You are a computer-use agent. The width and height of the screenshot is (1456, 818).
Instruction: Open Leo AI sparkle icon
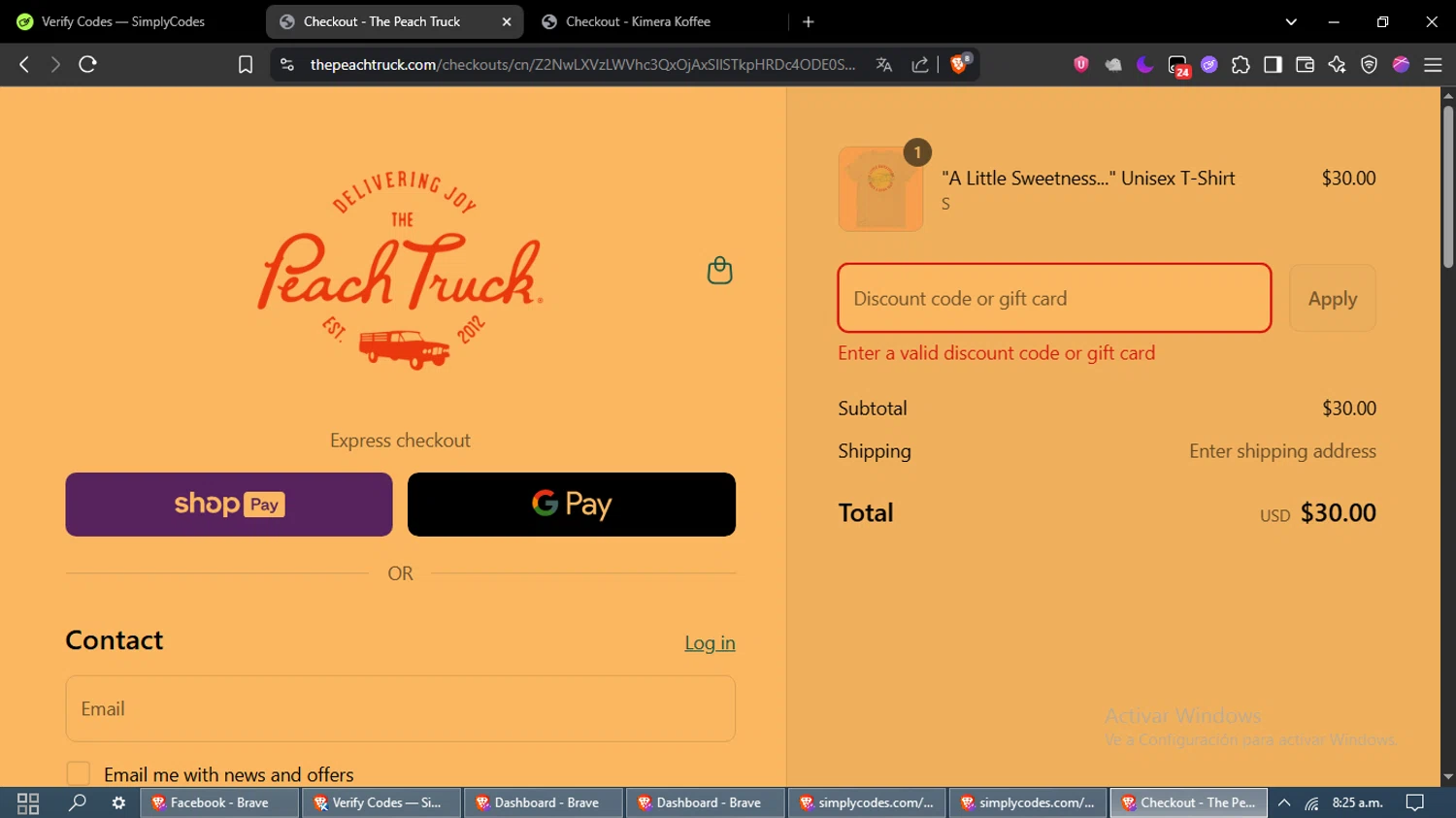[x=1337, y=64]
